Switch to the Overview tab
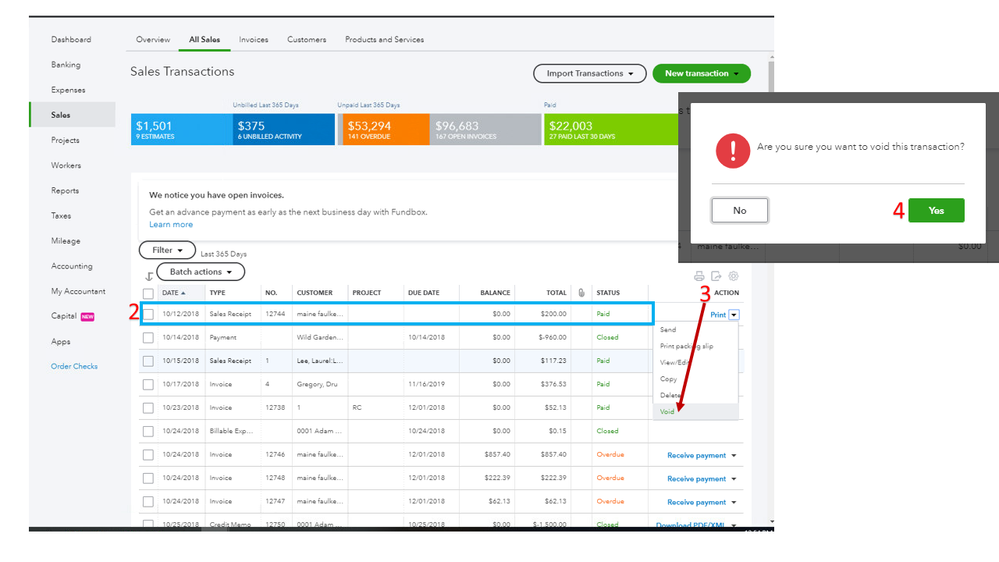This screenshot has width=999, height=562. 153,40
